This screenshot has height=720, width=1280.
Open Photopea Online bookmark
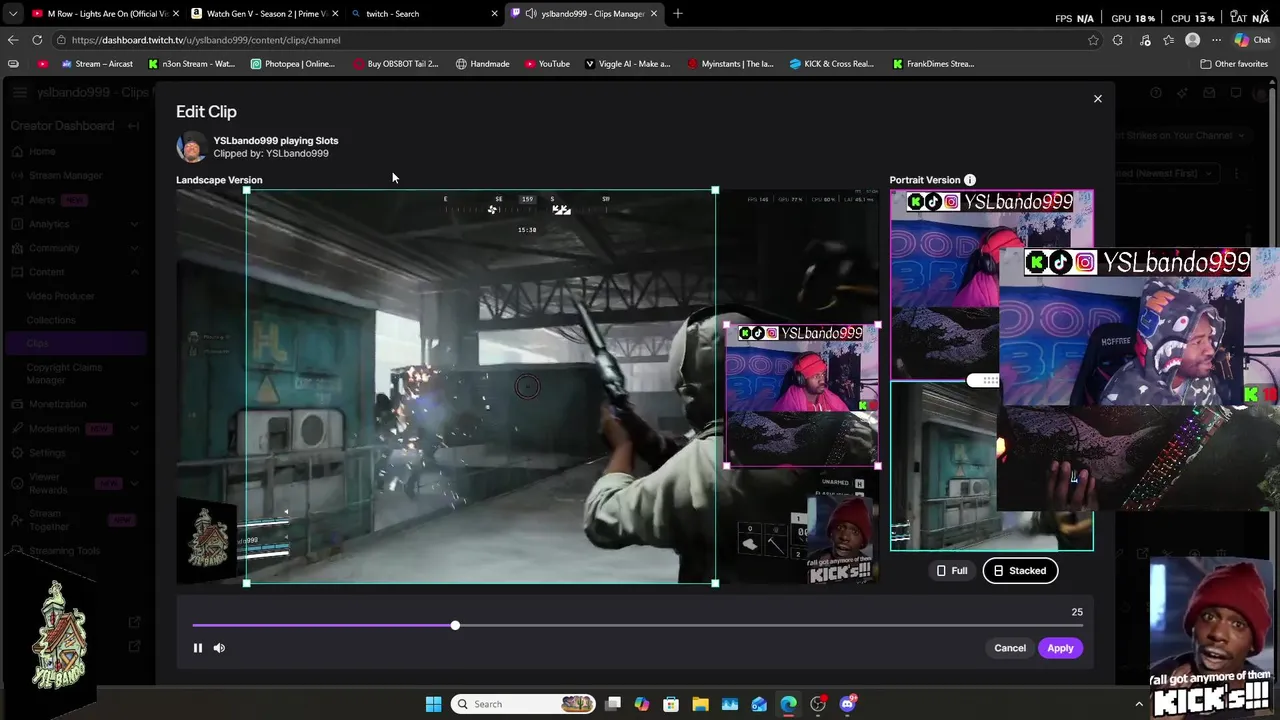(x=293, y=64)
